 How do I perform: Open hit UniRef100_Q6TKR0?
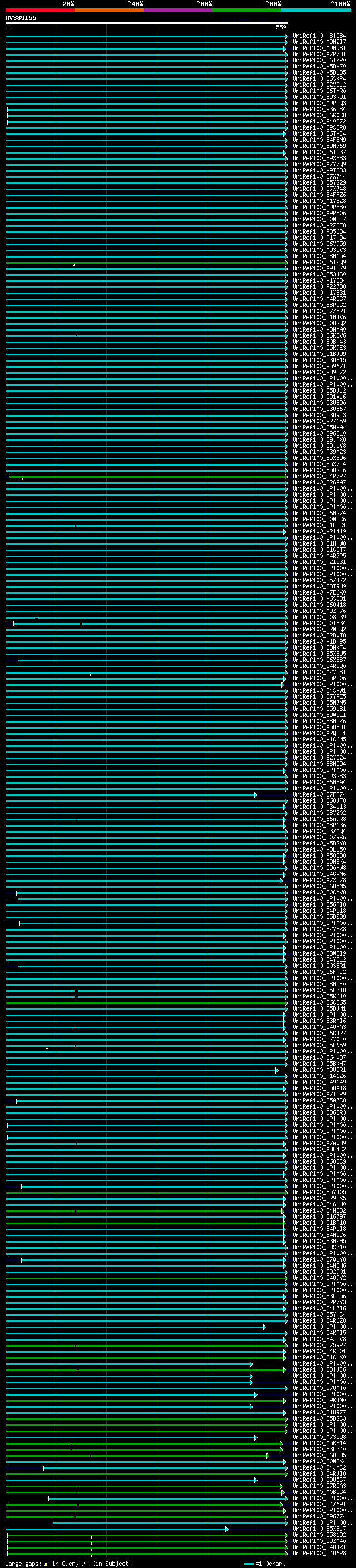pyautogui.click(x=319, y=60)
